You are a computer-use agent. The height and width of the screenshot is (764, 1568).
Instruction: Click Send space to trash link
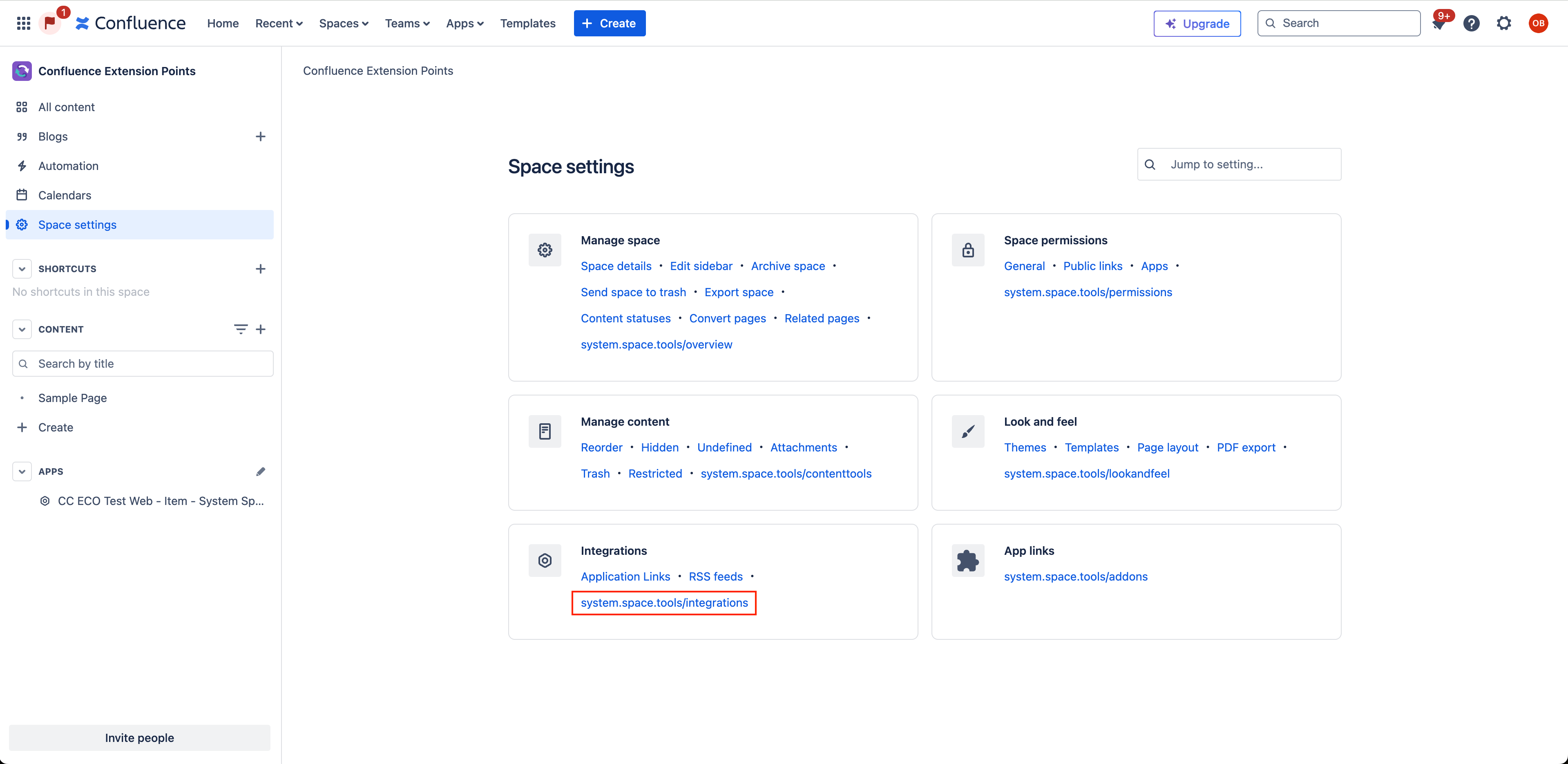coord(633,292)
